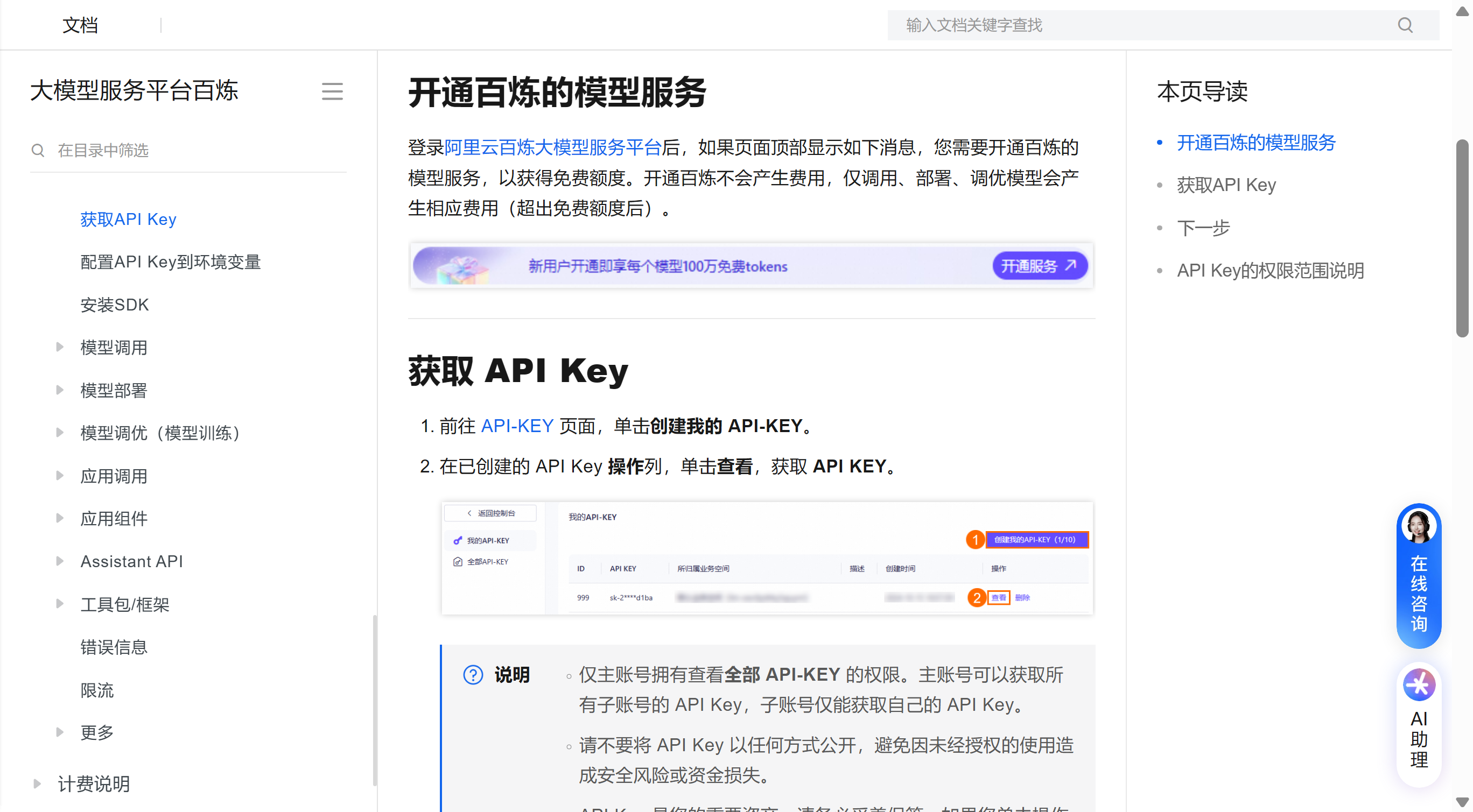
Task: Expand the 应用组件 tree item
Action: [x=59, y=518]
